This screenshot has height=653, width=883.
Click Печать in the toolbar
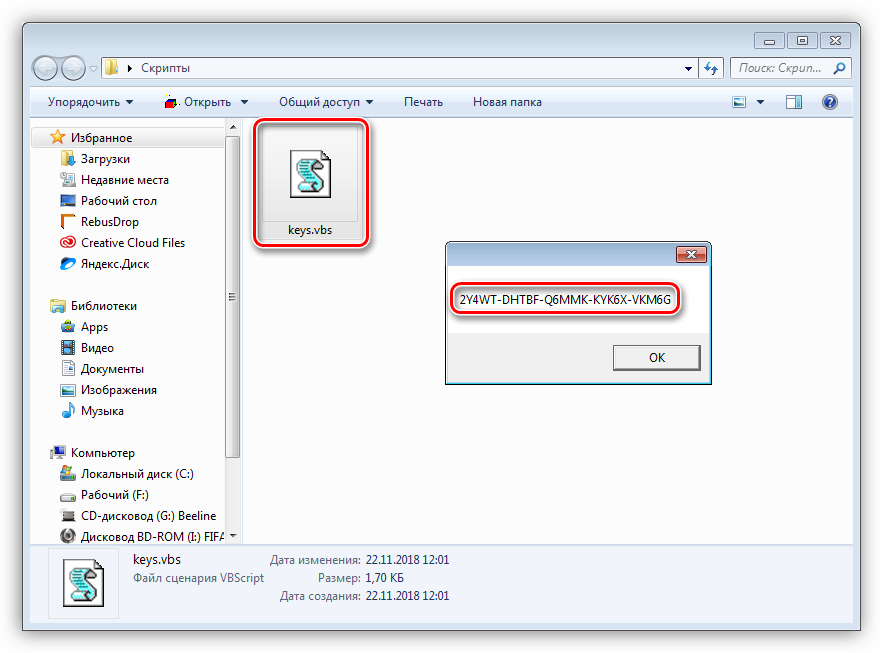423,102
